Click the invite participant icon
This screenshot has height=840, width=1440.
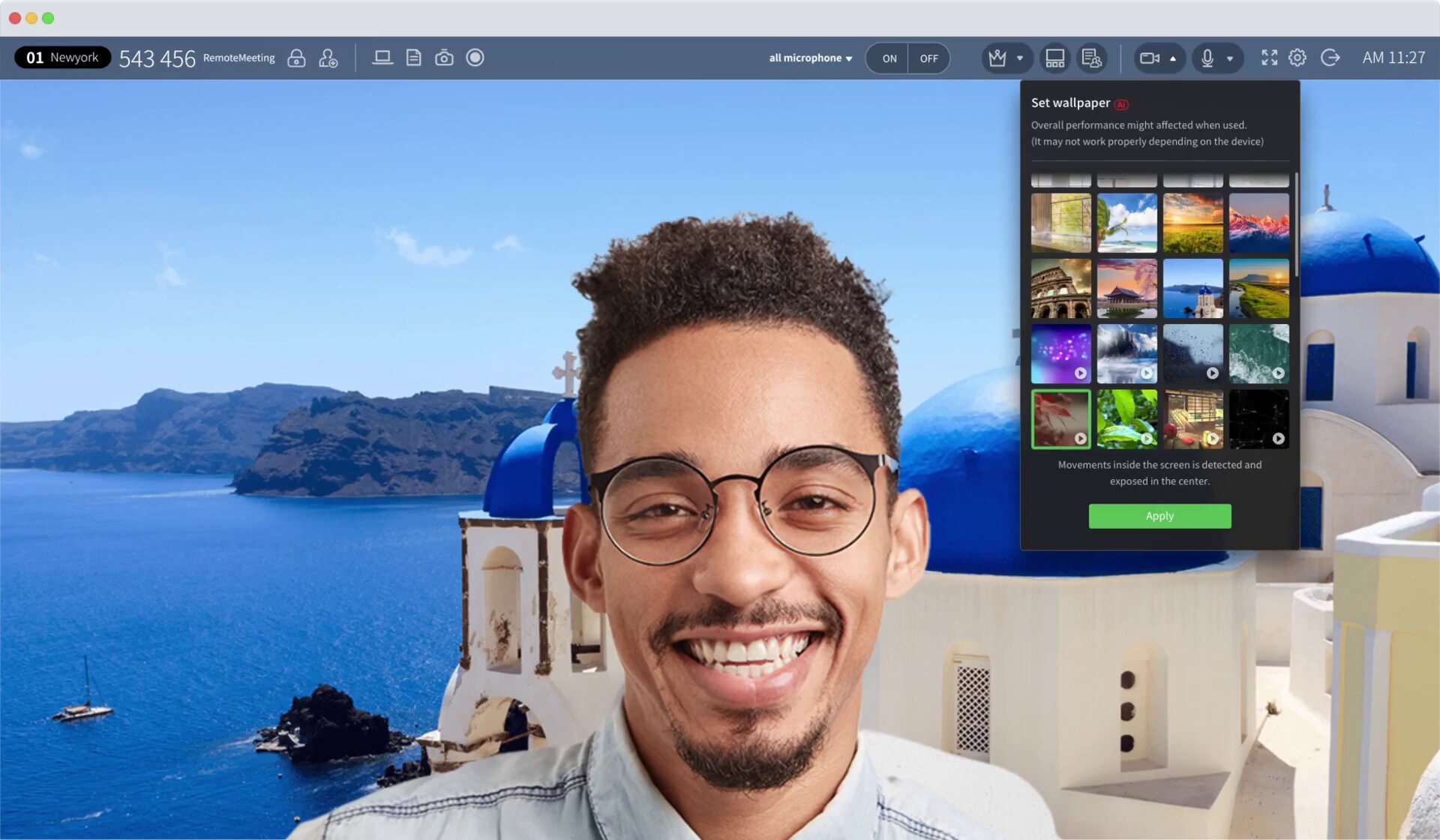[x=328, y=58]
